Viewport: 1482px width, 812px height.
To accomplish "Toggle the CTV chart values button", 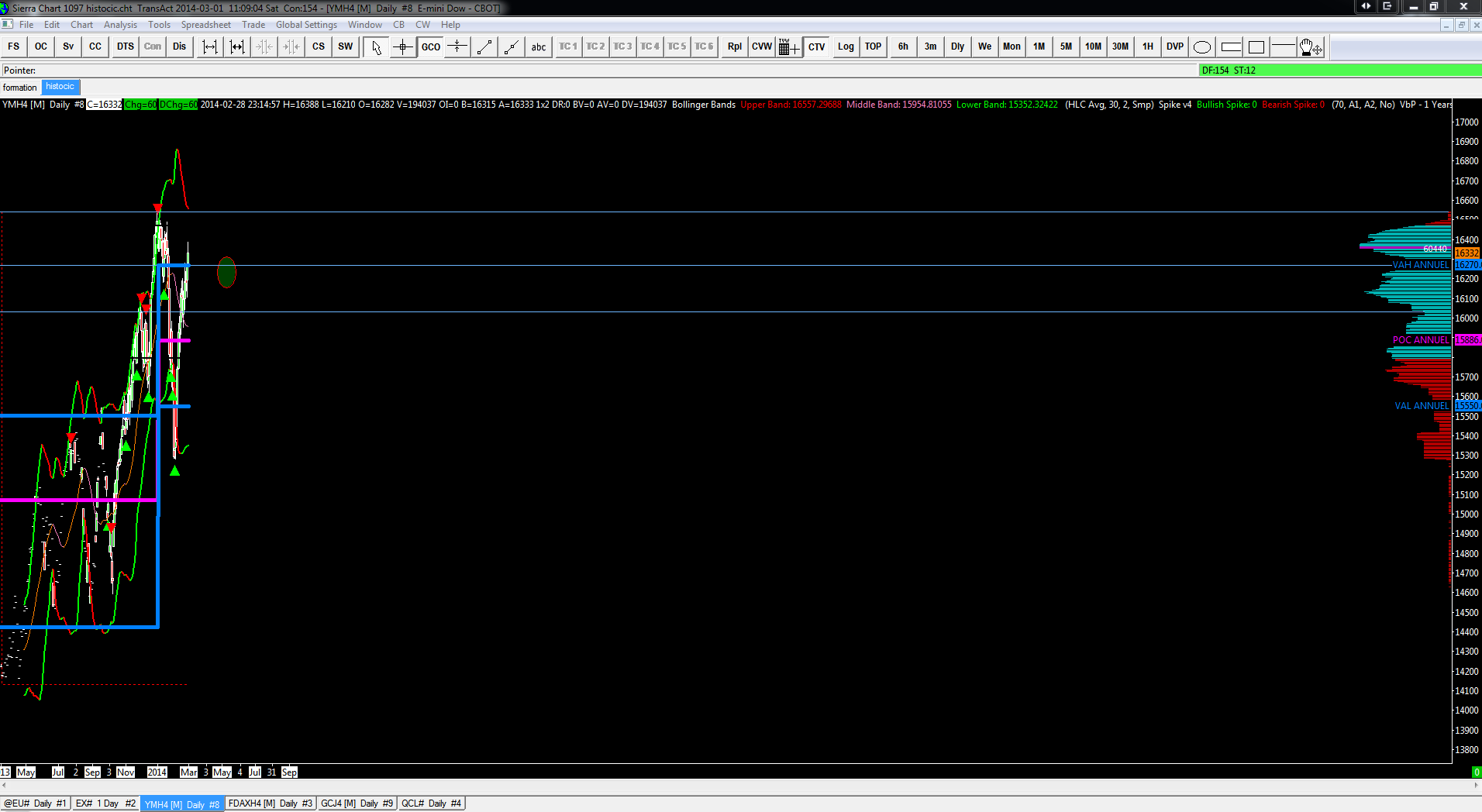I will [x=816, y=46].
